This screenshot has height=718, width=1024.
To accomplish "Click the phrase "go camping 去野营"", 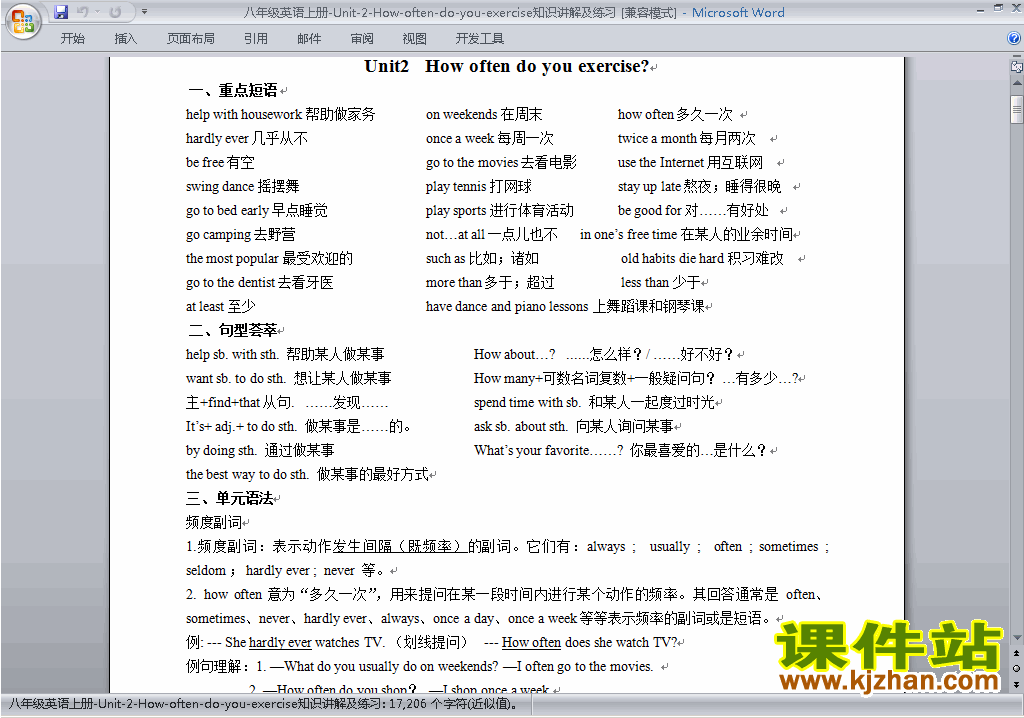I will 240,234.
